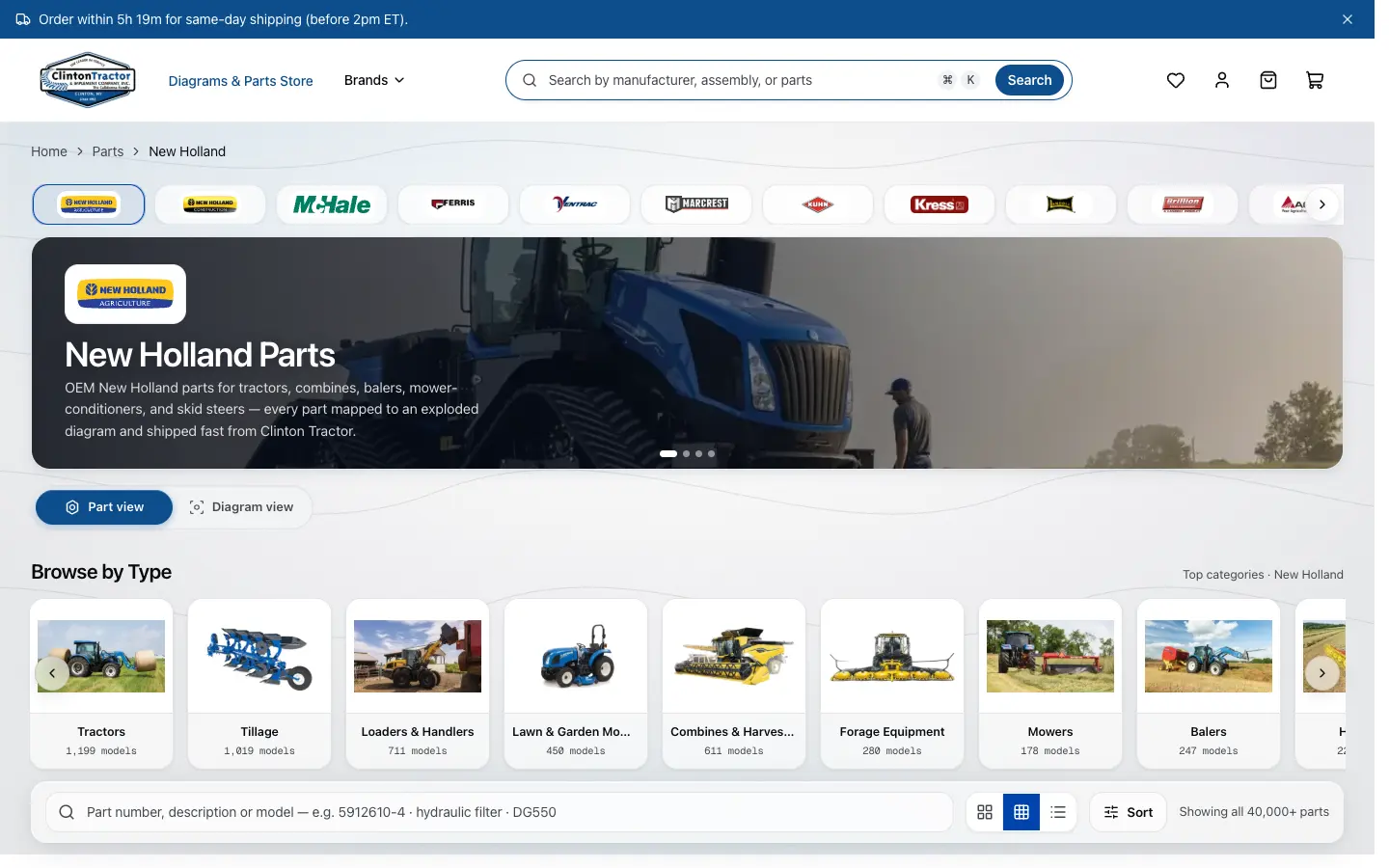Click the 'New Holland Parts' hero title
Screen dimensions: 1389x868
tap(200, 355)
